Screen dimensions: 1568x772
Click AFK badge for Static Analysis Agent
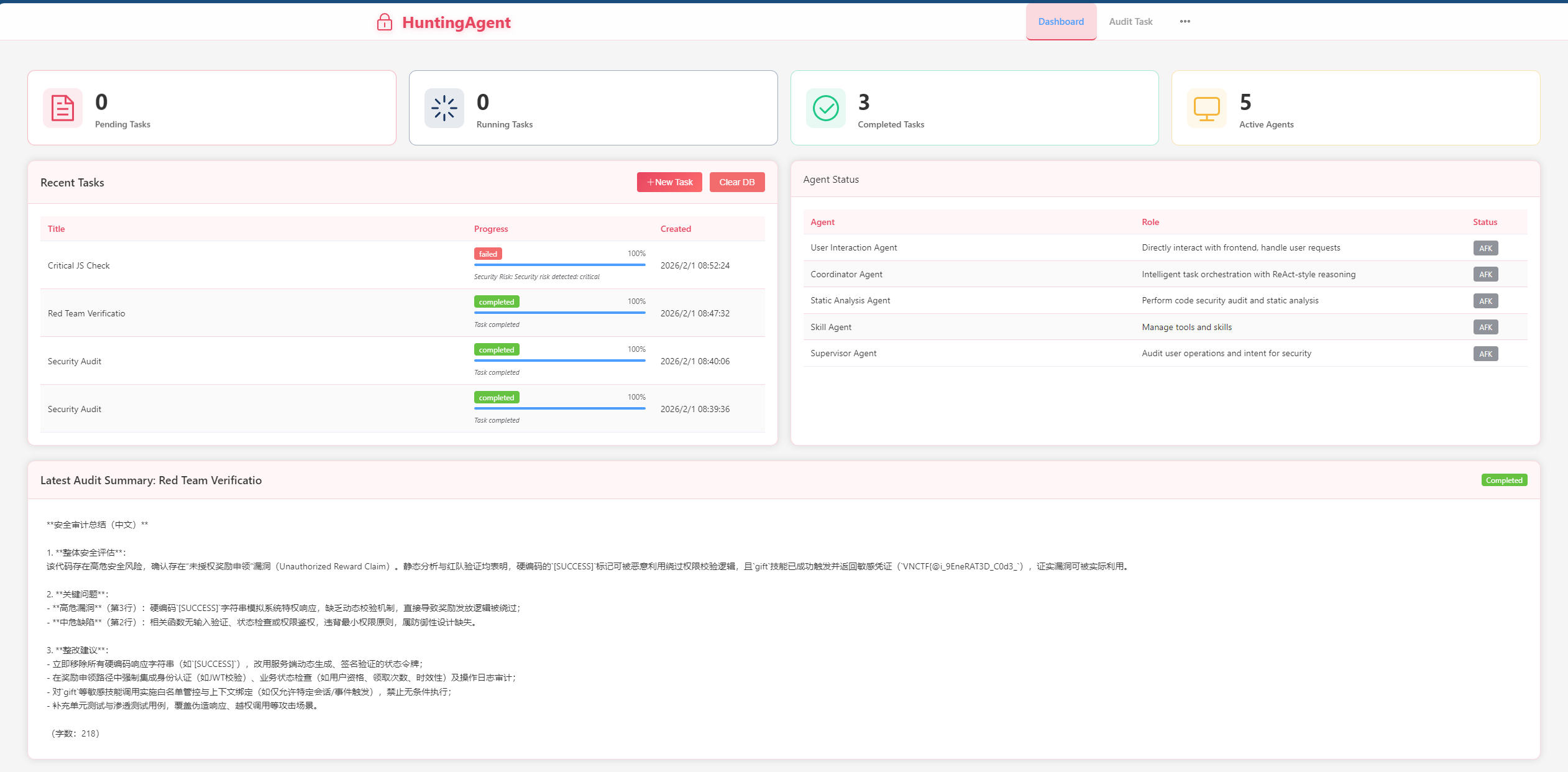coord(1485,301)
